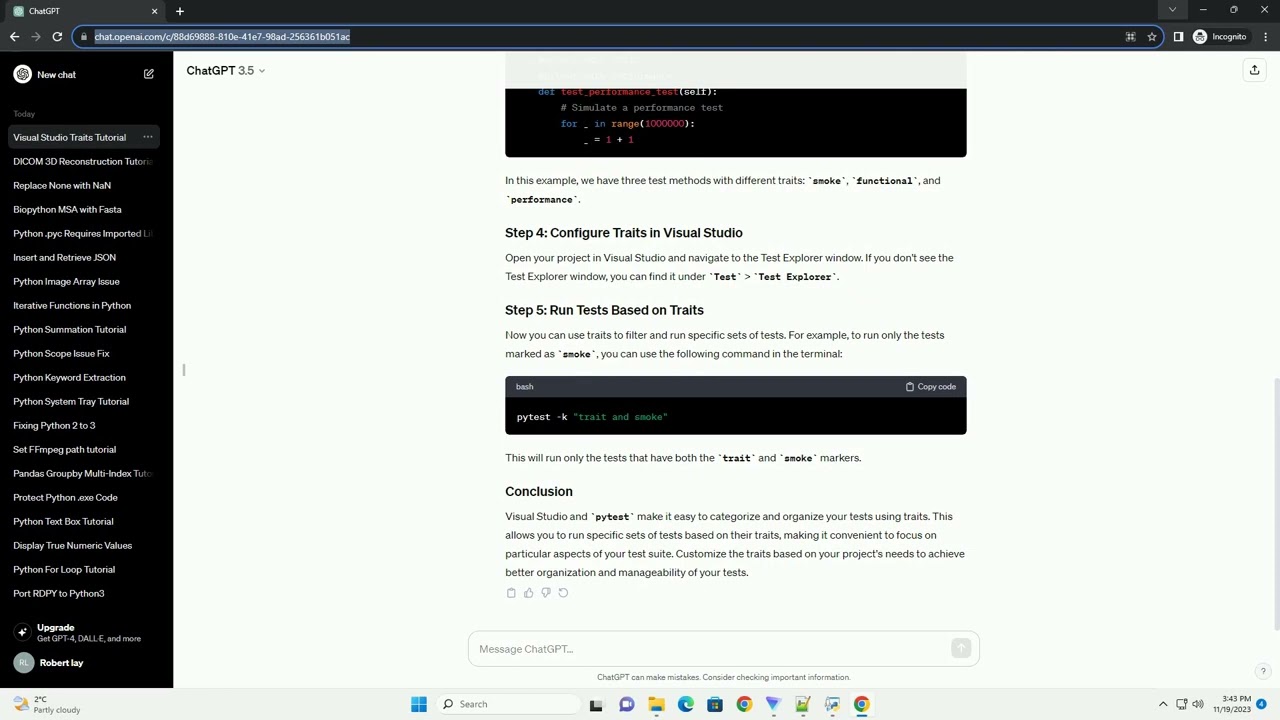The height and width of the screenshot is (720, 1280).
Task: Click the pytest -k command text
Action: [x=592, y=417]
